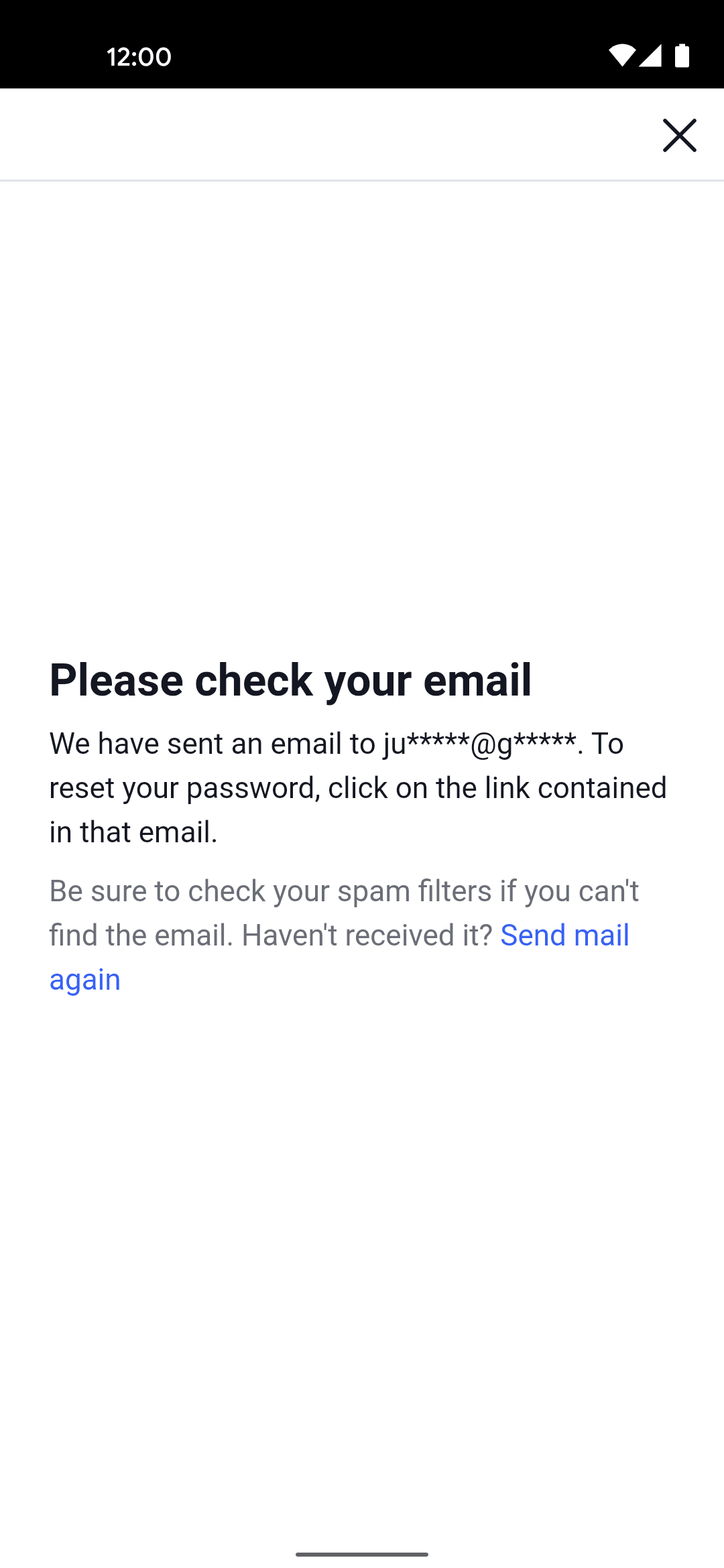This screenshot has height=1568, width=724.
Task: Tap the word 'Please' in the heading
Action: [116, 680]
